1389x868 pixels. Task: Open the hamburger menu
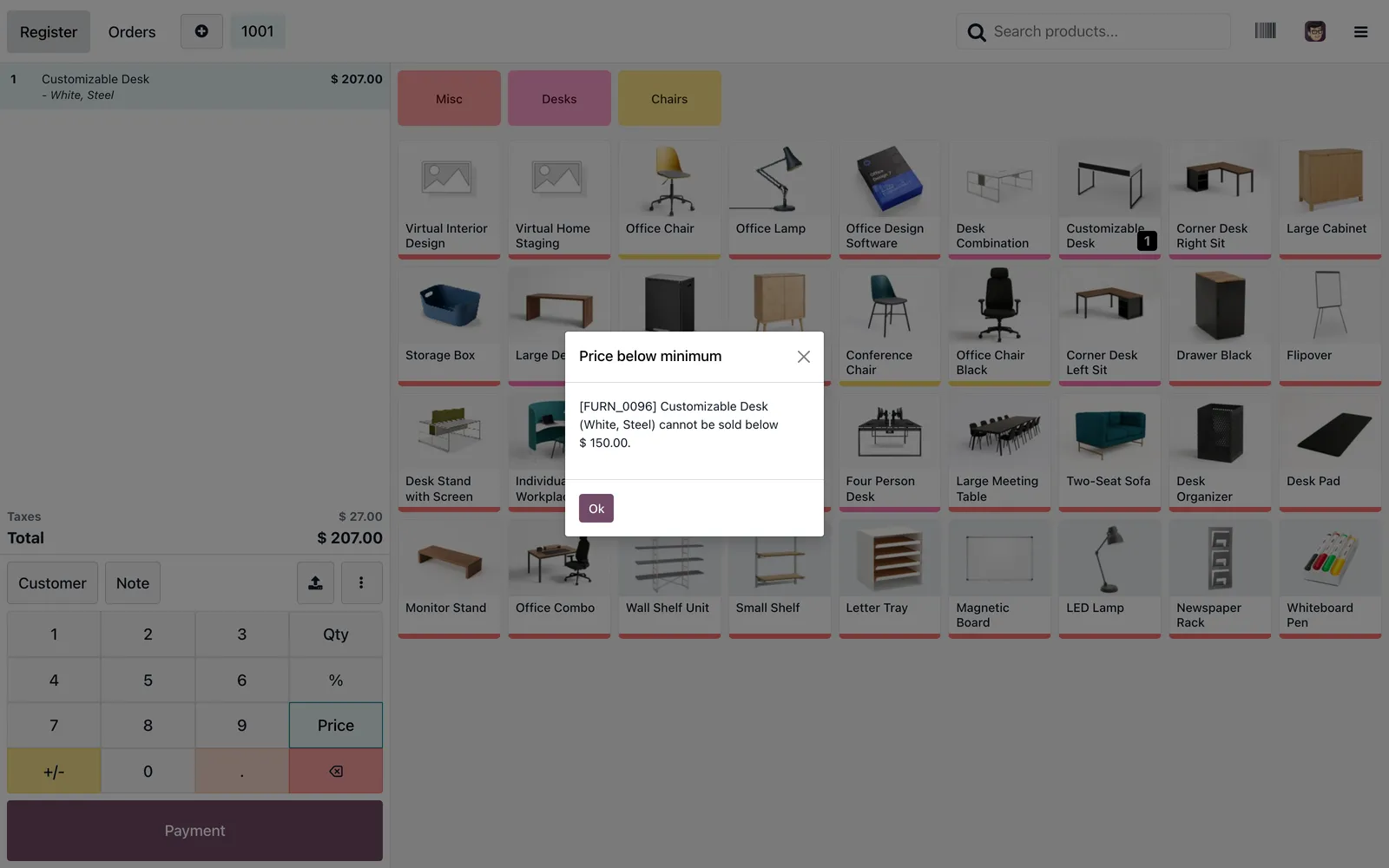[x=1360, y=32]
